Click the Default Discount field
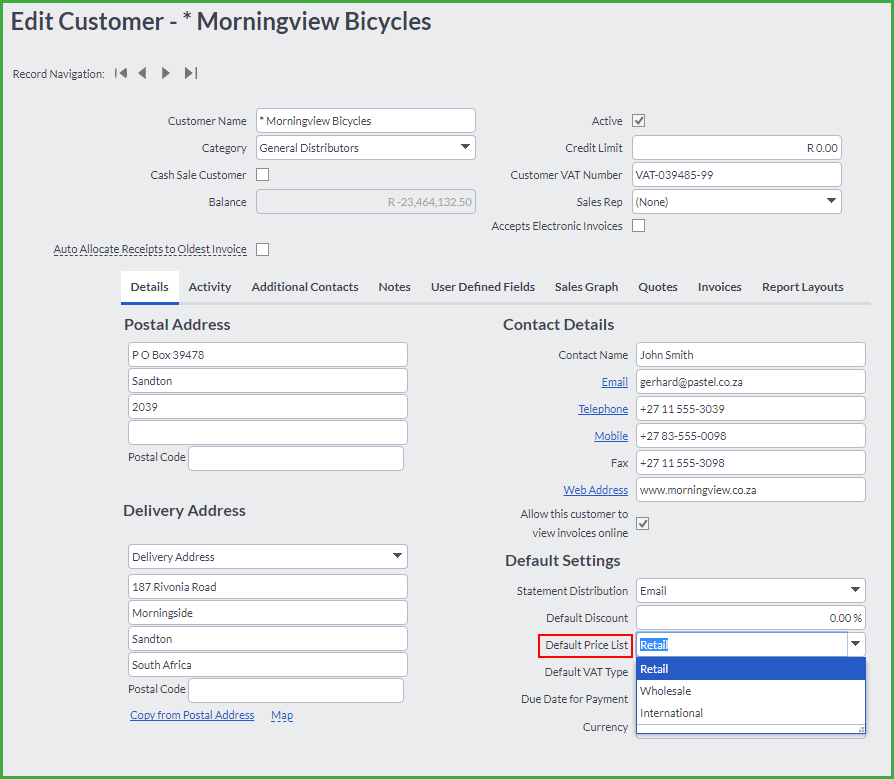The image size is (894, 779). tap(750, 618)
